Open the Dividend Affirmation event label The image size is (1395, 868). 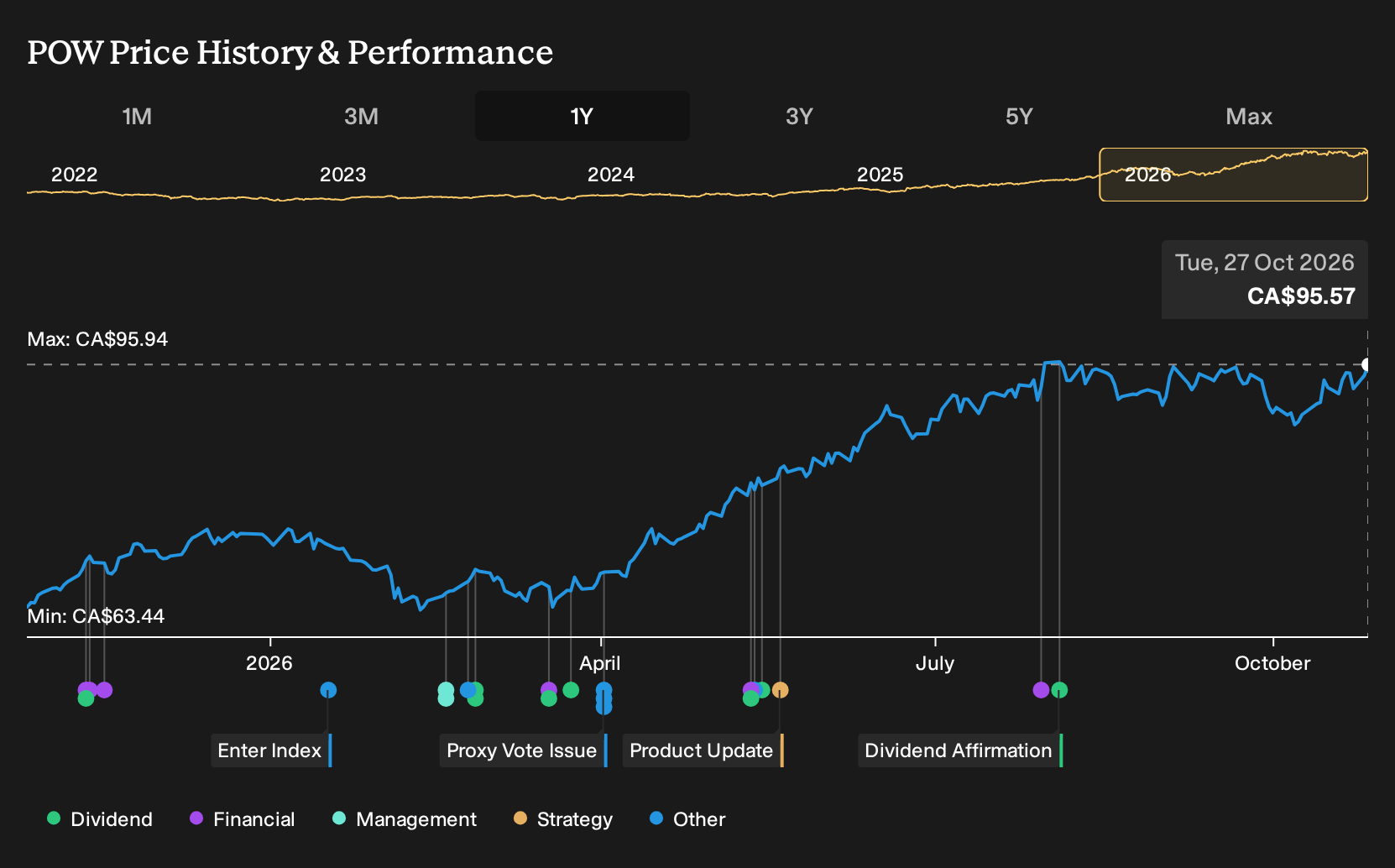pos(960,750)
